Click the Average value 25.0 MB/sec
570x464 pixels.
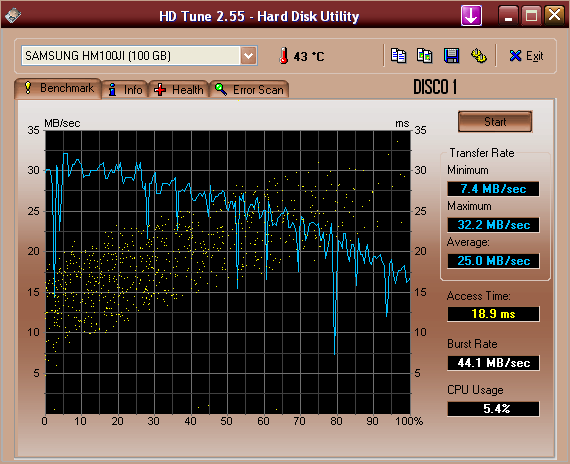click(x=493, y=261)
